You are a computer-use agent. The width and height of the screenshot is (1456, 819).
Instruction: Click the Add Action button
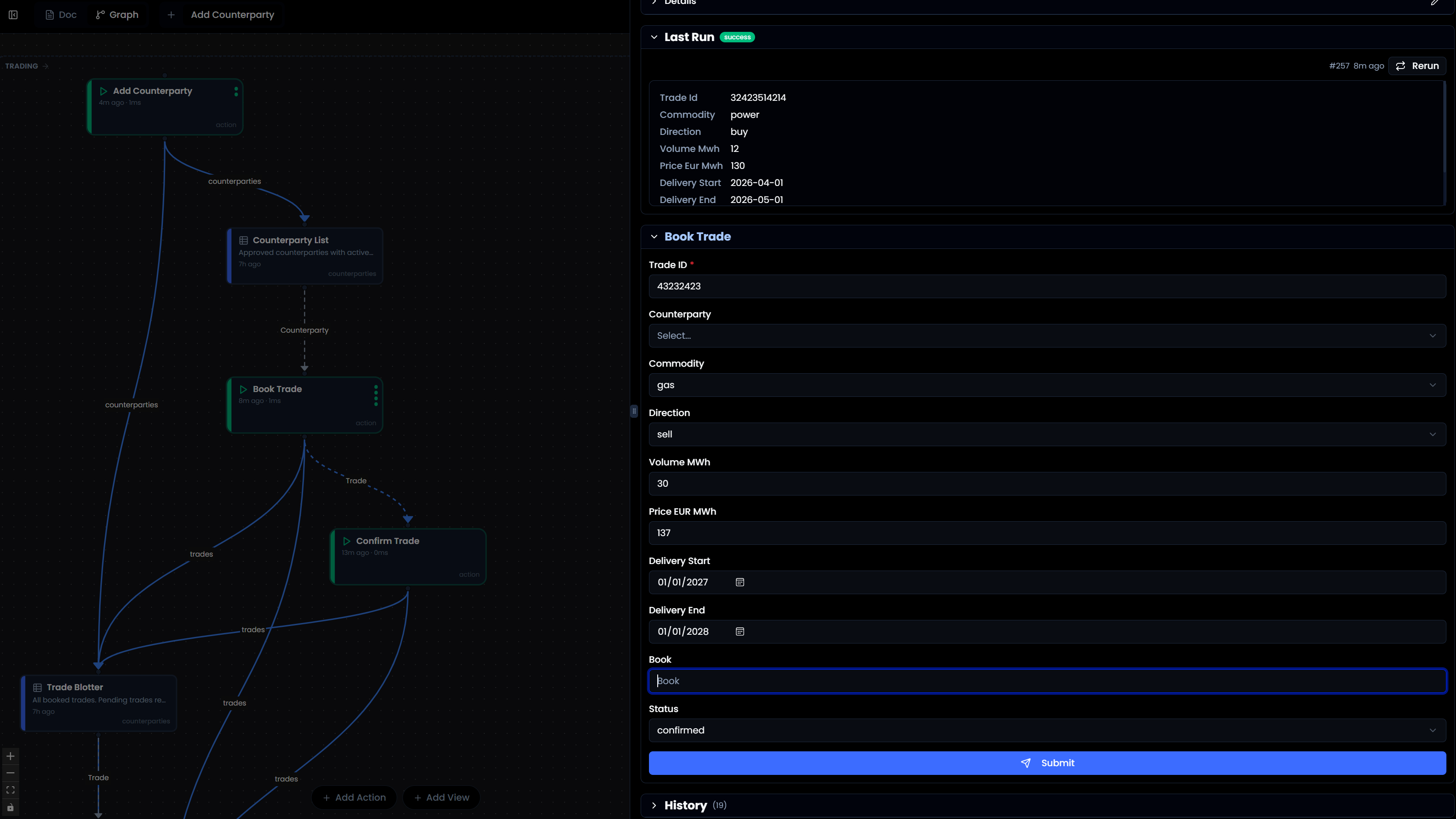pyautogui.click(x=354, y=797)
